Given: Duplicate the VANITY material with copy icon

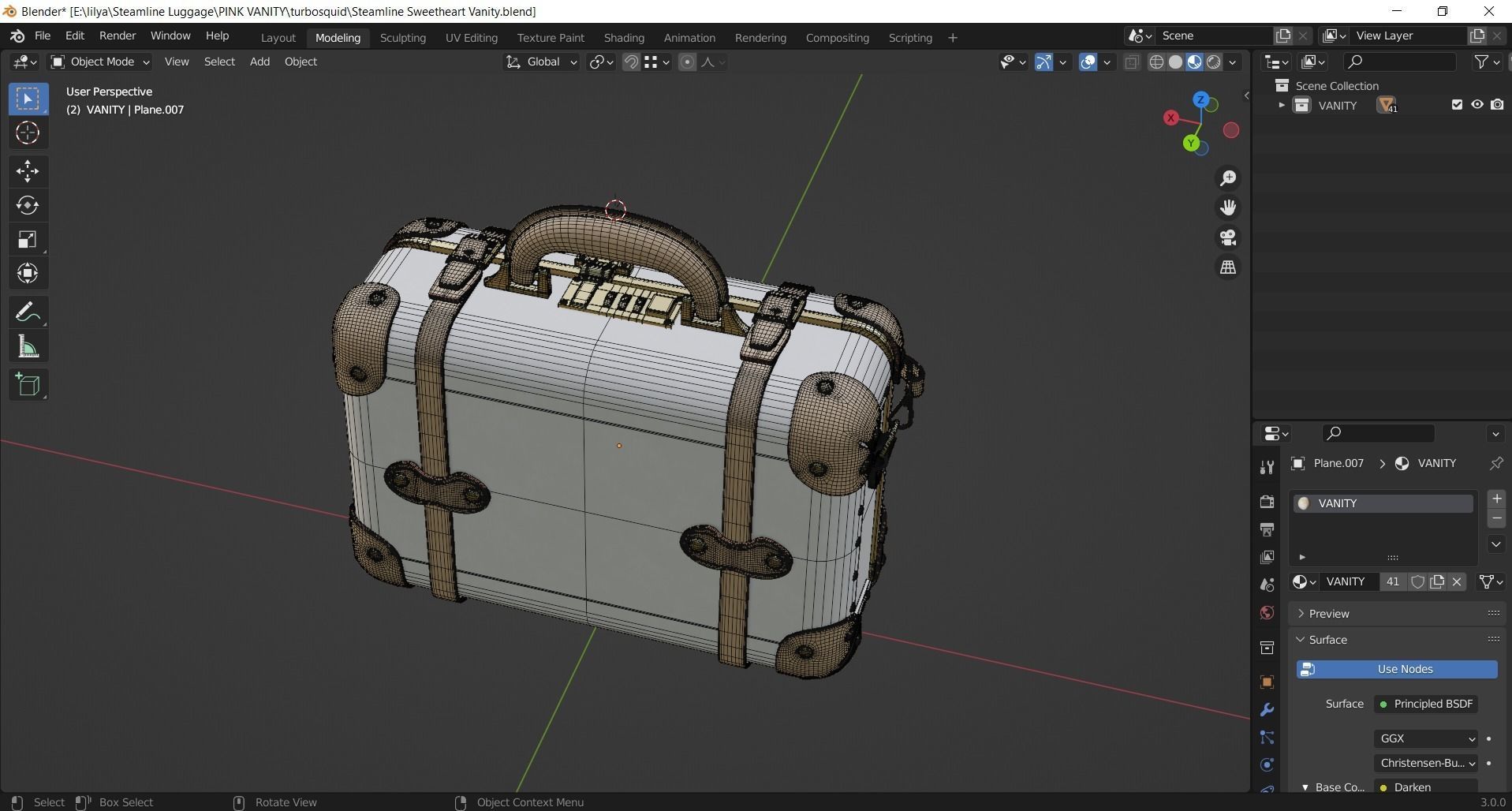Looking at the screenshot, I should (x=1437, y=581).
